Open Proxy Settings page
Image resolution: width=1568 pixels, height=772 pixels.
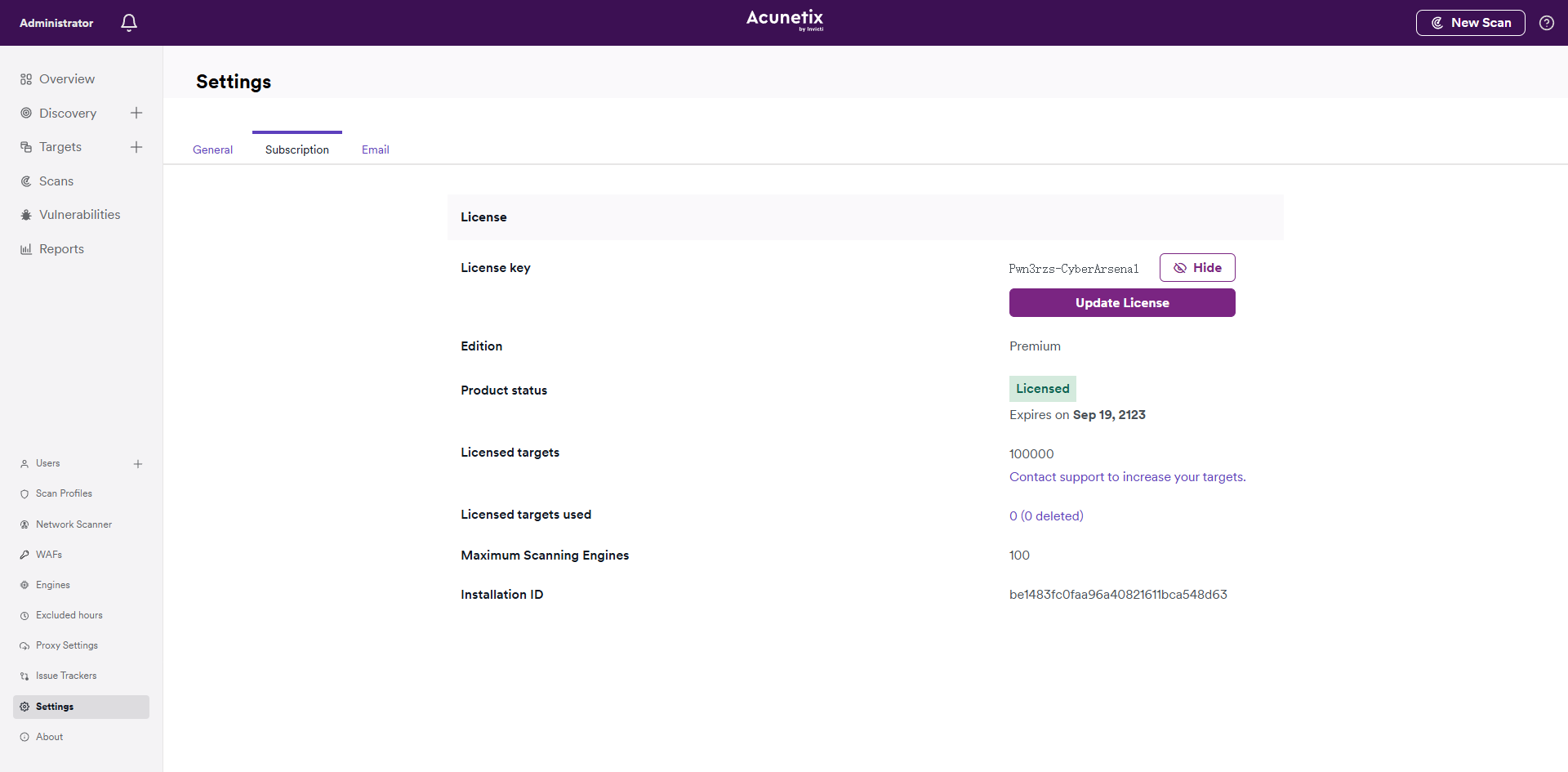pyautogui.click(x=67, y=645)
